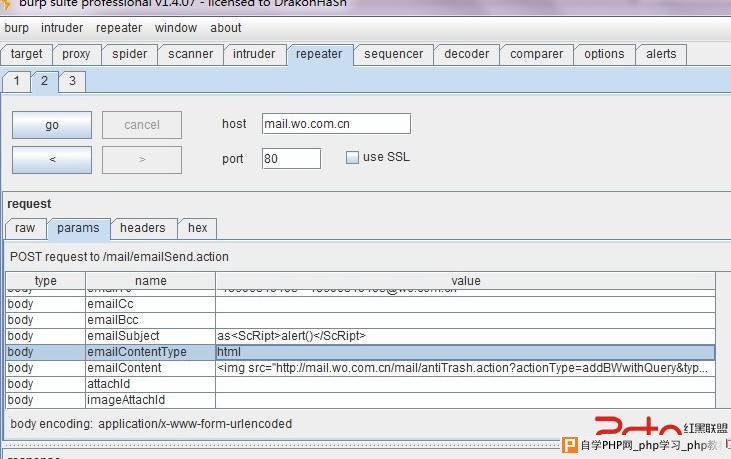Click the empty value cell for emailBcc
Viewport: 731px width, 459px height.
pos(465,320)
